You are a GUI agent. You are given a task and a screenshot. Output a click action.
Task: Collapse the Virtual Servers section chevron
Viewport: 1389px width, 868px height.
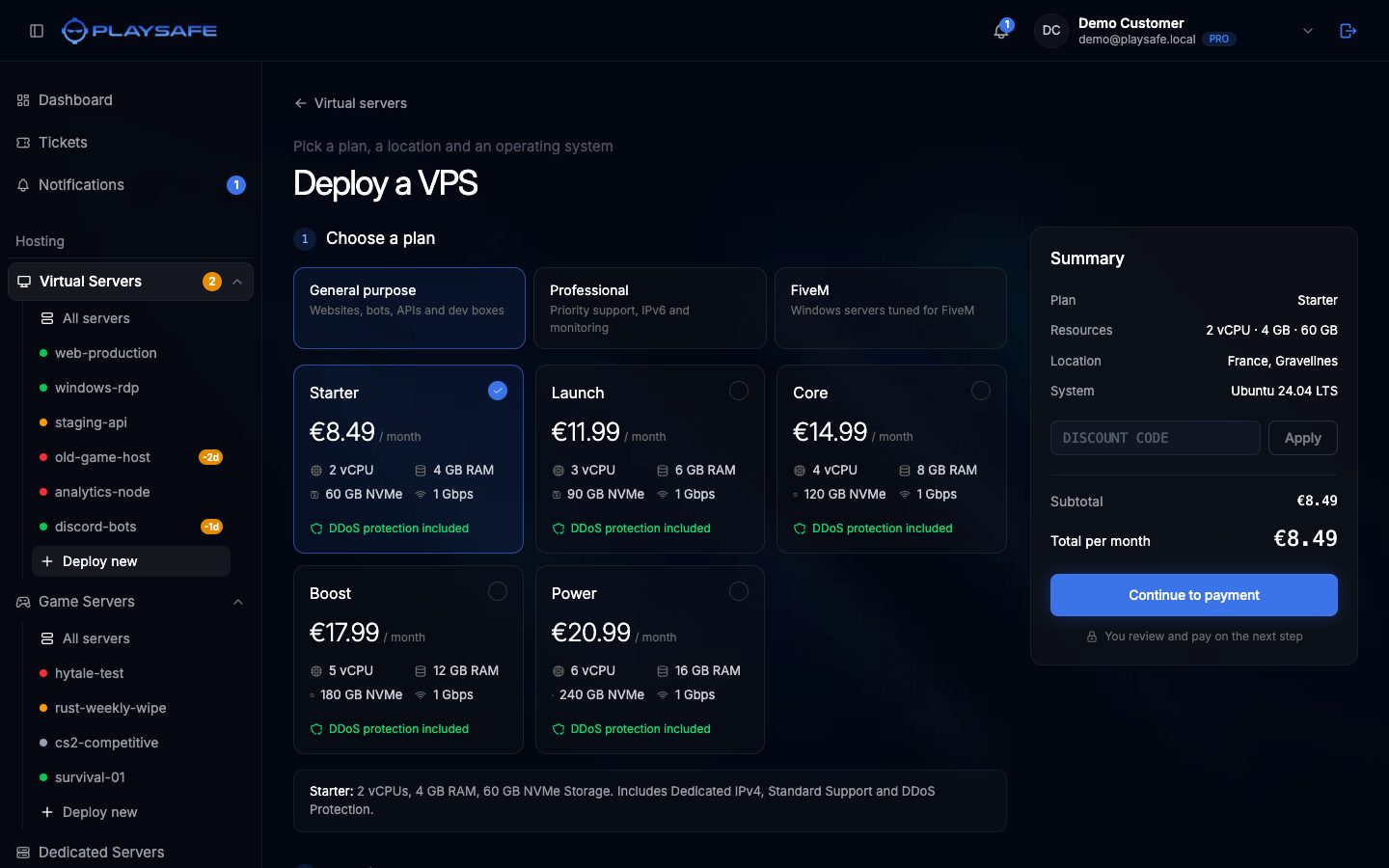tap(238, 282)
